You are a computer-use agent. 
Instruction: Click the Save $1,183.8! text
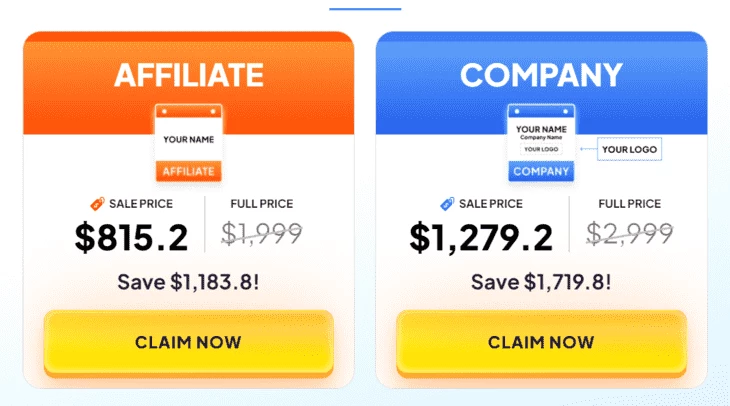188,282
